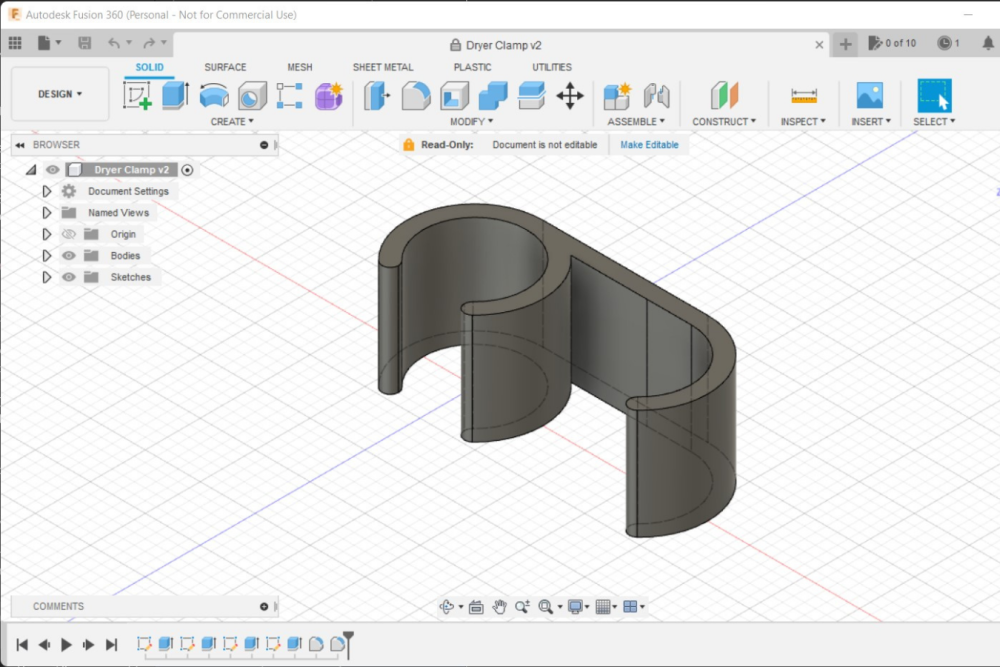Click the Insert image icon
This screenshot has height=667, width=1000.
(870, 96)
